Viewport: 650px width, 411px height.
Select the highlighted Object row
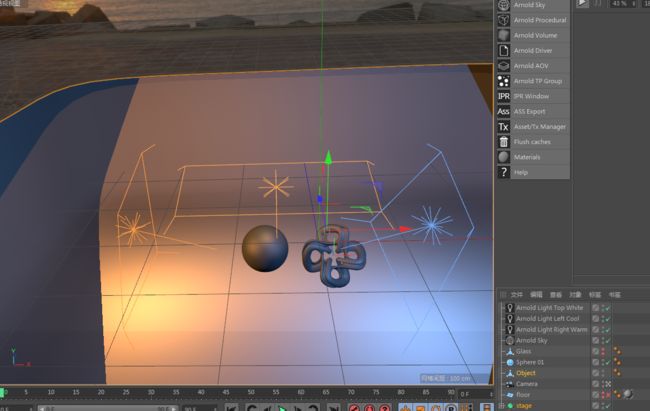pyautogui.click(x=525, y=373)
